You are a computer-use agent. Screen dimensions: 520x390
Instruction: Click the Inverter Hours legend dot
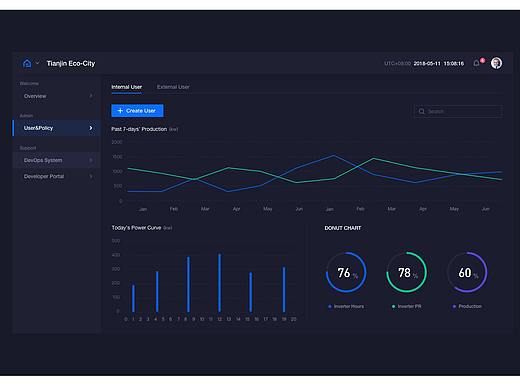(x=330, y=306)
